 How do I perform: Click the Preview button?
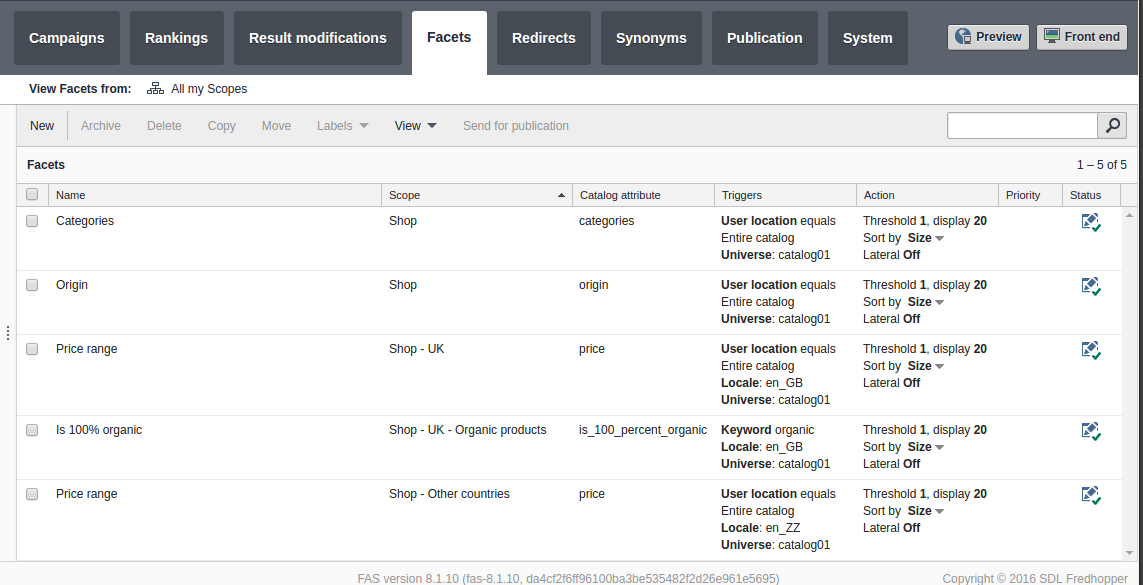[x=988, y=36]
